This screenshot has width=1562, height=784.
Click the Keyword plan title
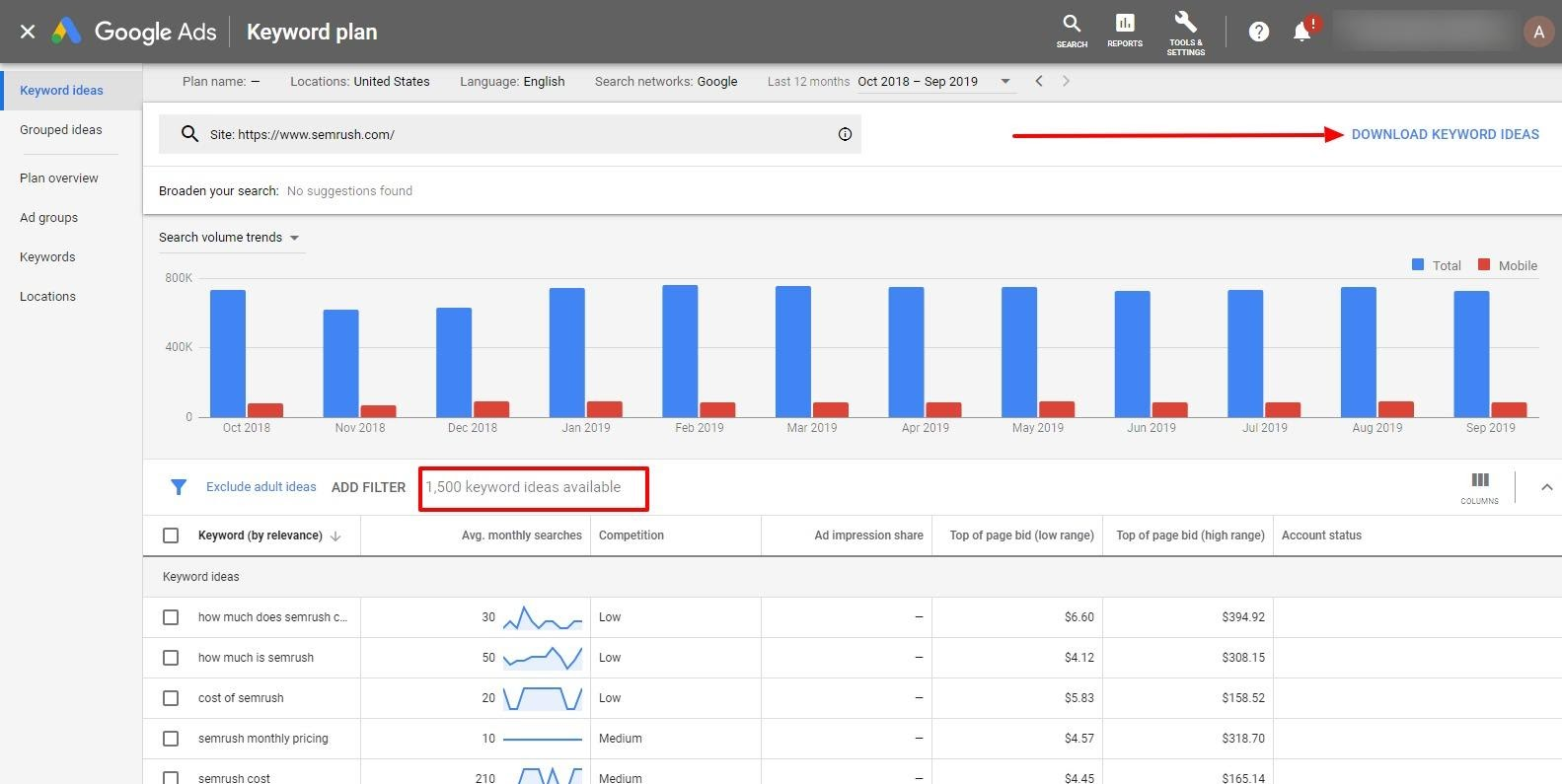[x=312, y=32]
